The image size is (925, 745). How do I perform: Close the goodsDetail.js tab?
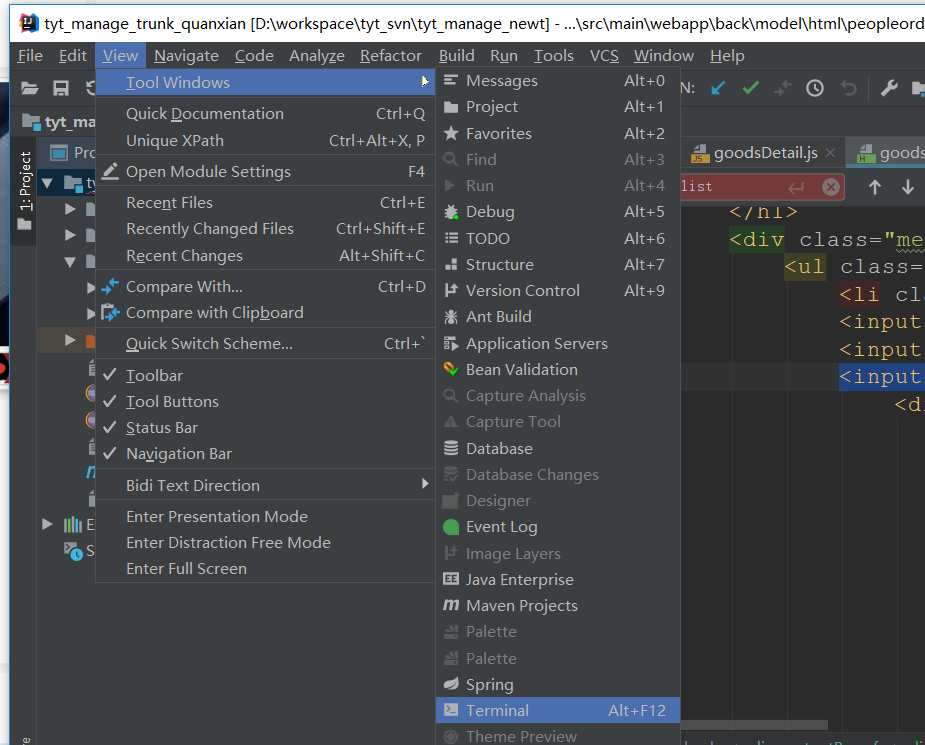(831, 153)
